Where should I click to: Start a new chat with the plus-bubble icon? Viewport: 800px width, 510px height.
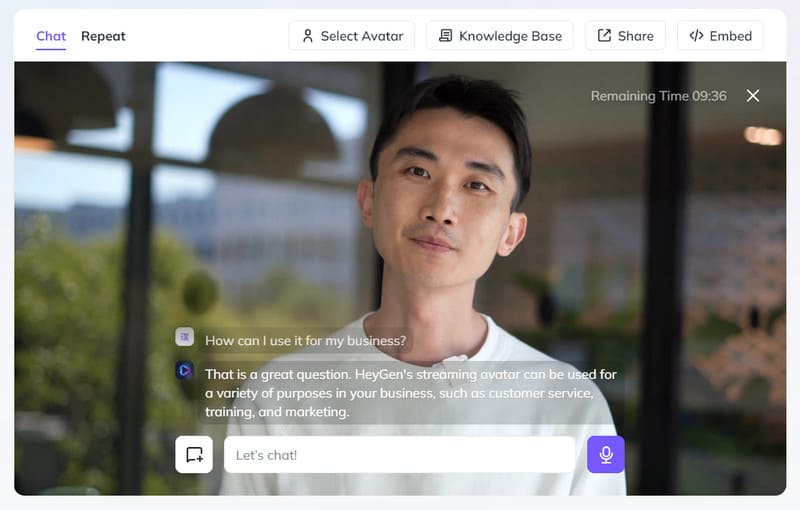click(x=194, y=455)
